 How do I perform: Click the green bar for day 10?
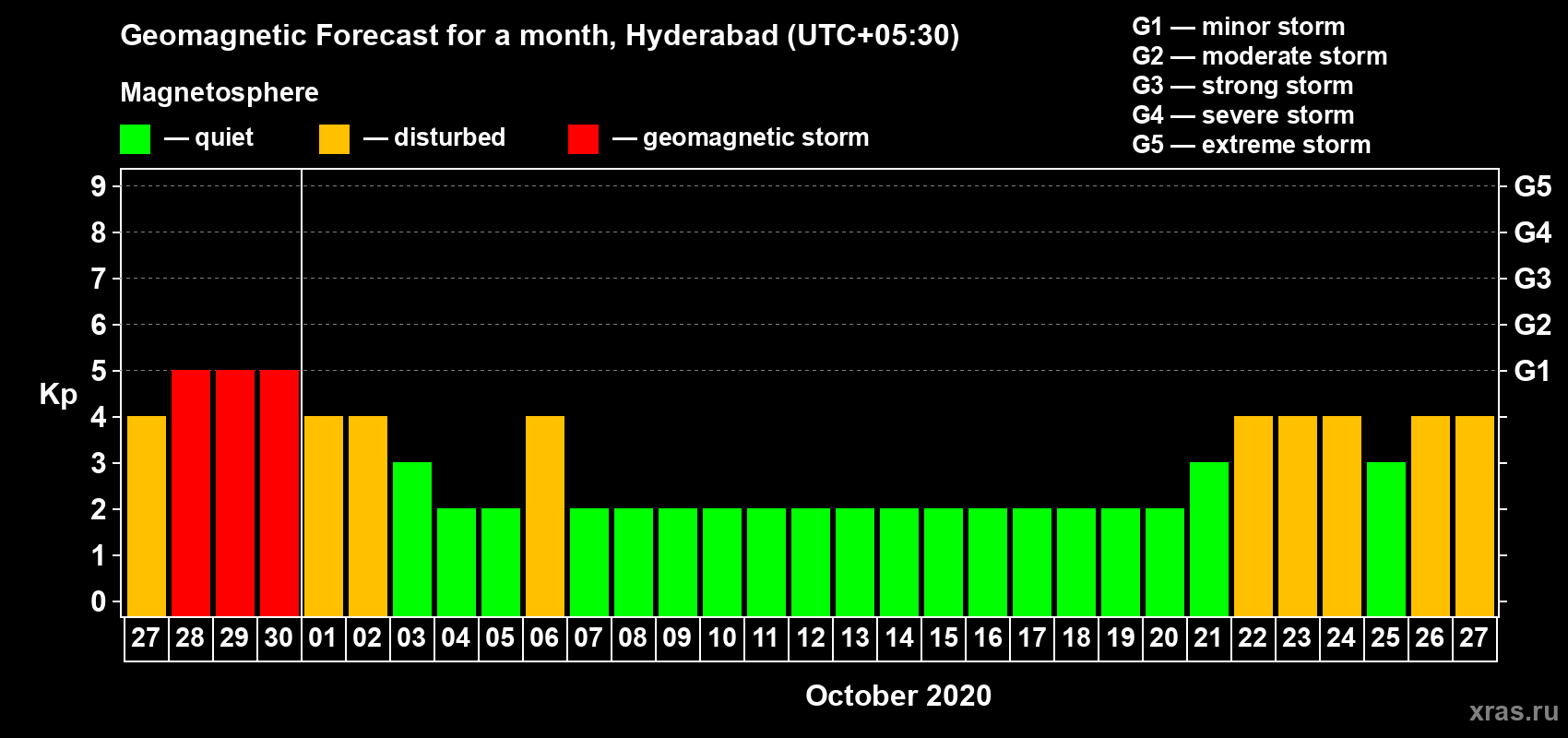click(x=722, y=562)
